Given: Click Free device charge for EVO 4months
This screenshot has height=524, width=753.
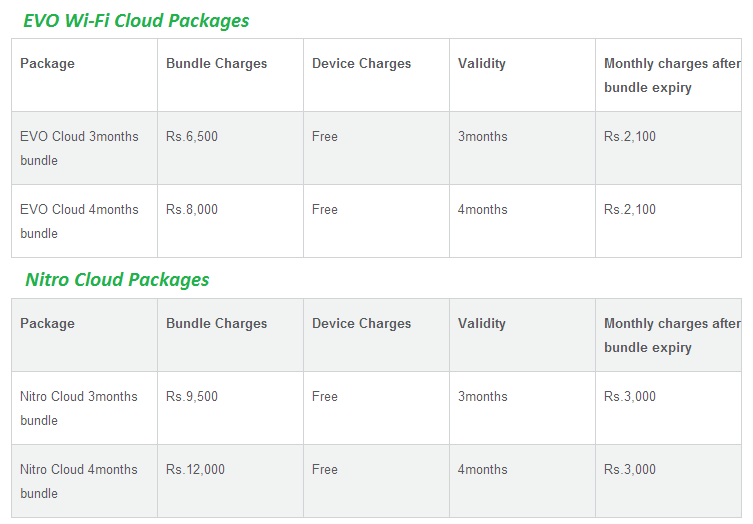Looking at the screenshot, I should tap(325, 210).
